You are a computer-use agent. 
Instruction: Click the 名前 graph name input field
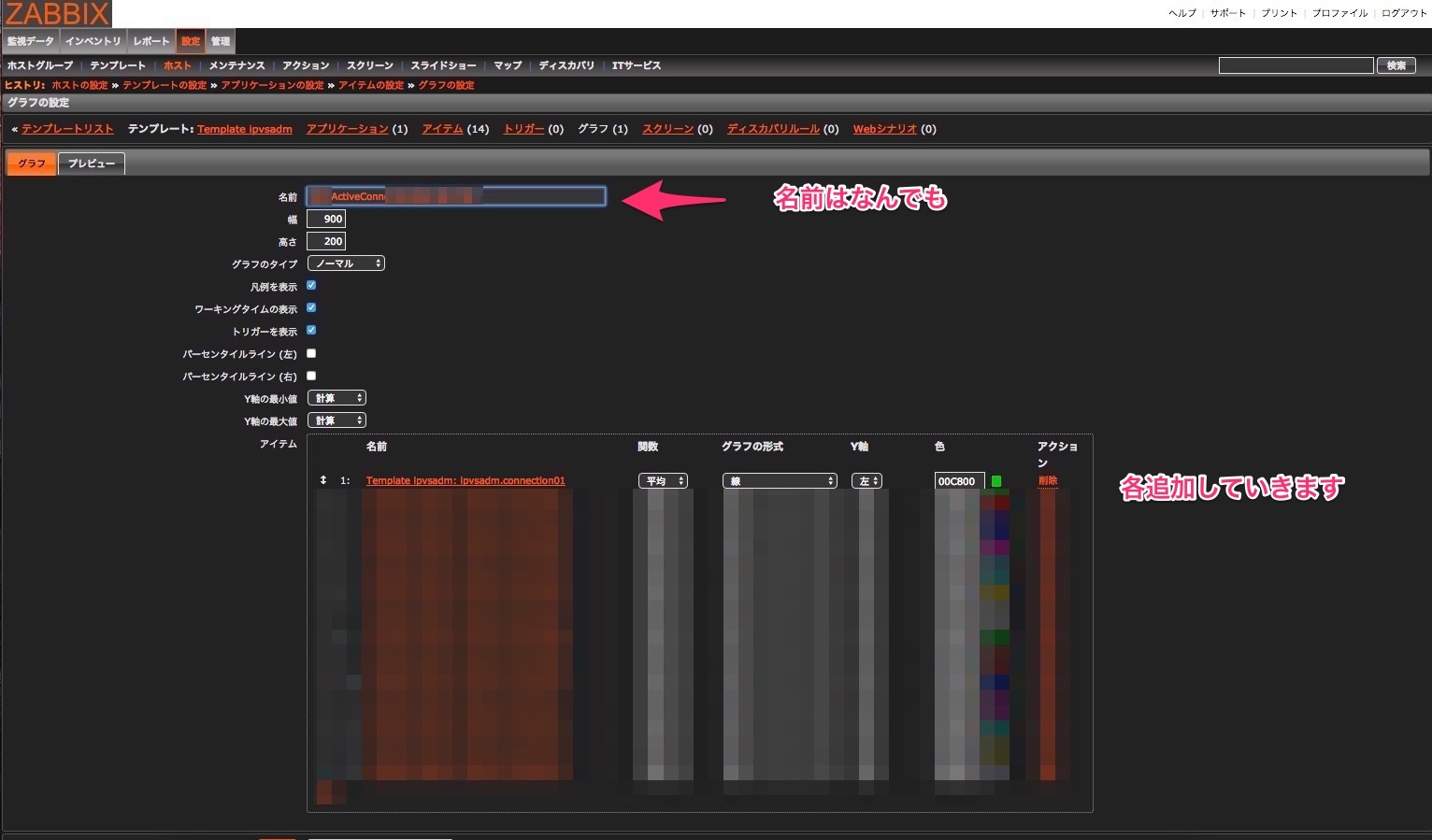click(x=456, y=196)
